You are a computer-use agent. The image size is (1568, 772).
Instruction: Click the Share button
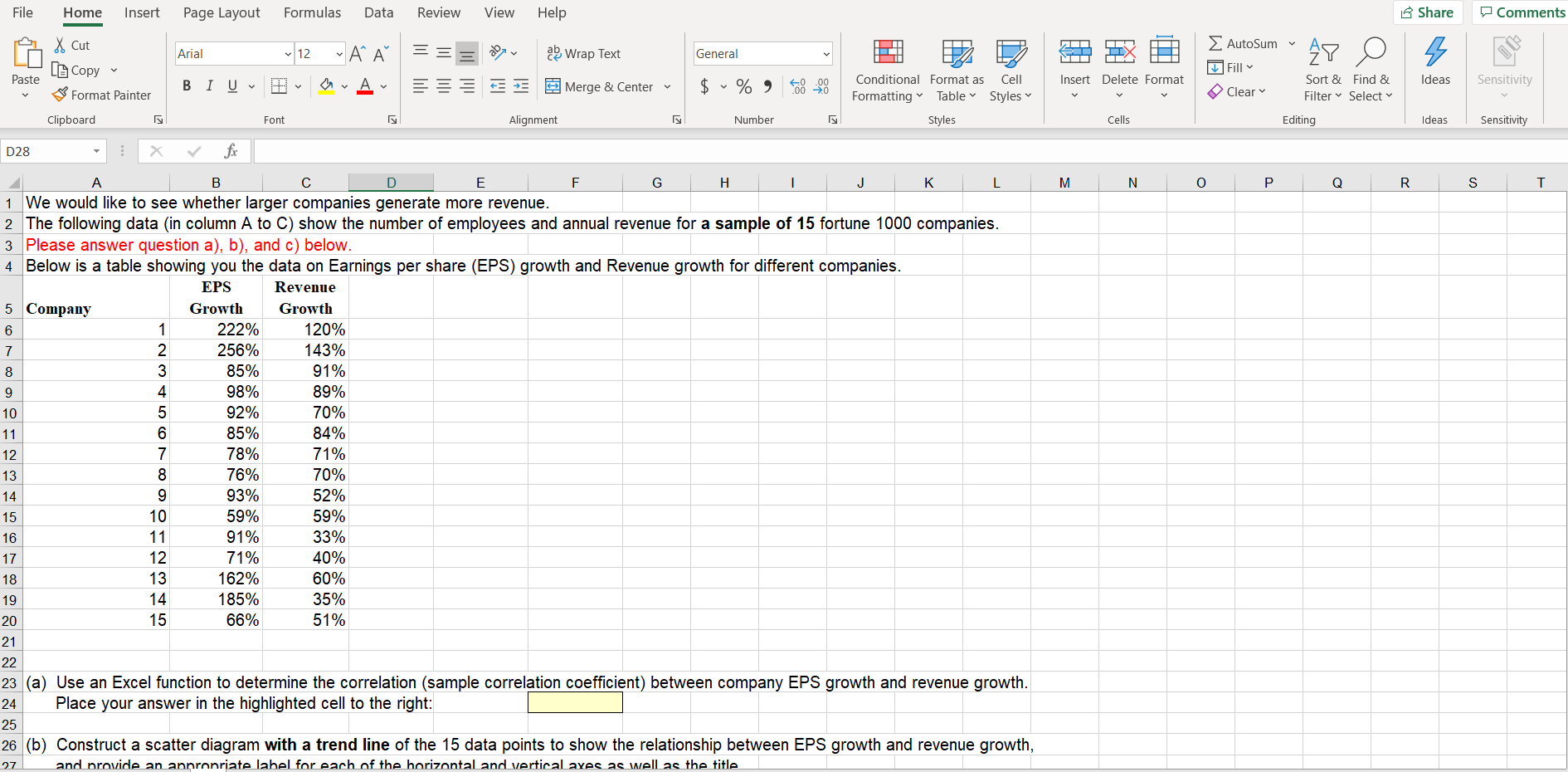click(x=1428, y=12)
